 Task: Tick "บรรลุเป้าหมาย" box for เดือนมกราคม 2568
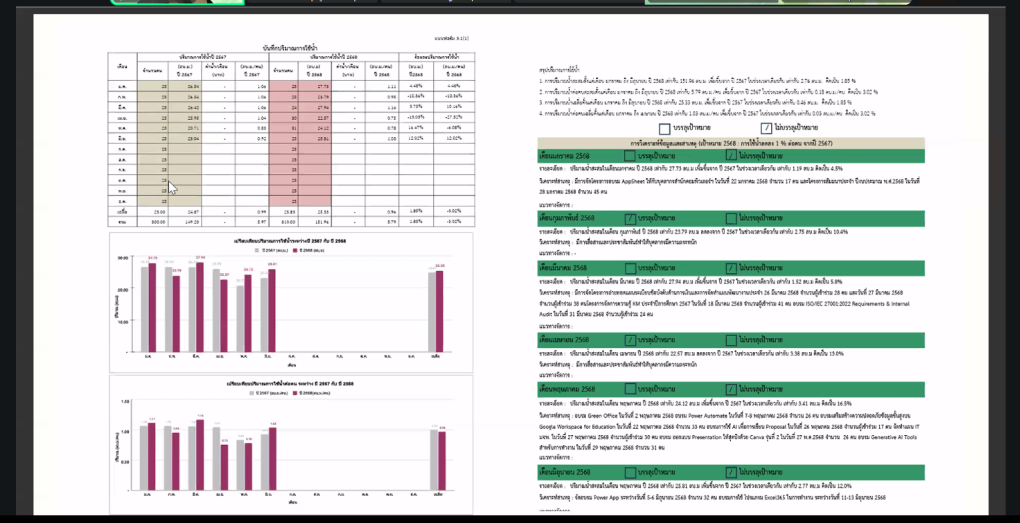pyautogui.click(x=631, y=156)
